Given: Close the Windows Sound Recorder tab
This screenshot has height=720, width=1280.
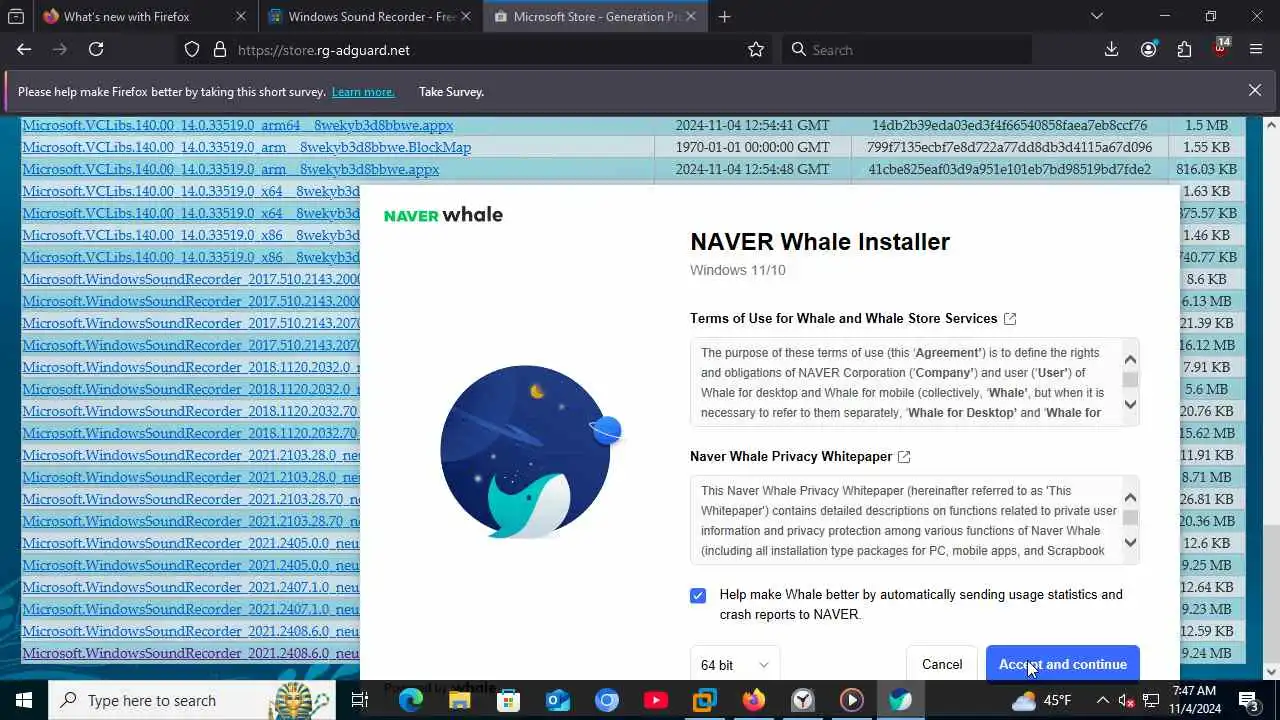Looking at the screenshot, I should (x=465, y=16).
